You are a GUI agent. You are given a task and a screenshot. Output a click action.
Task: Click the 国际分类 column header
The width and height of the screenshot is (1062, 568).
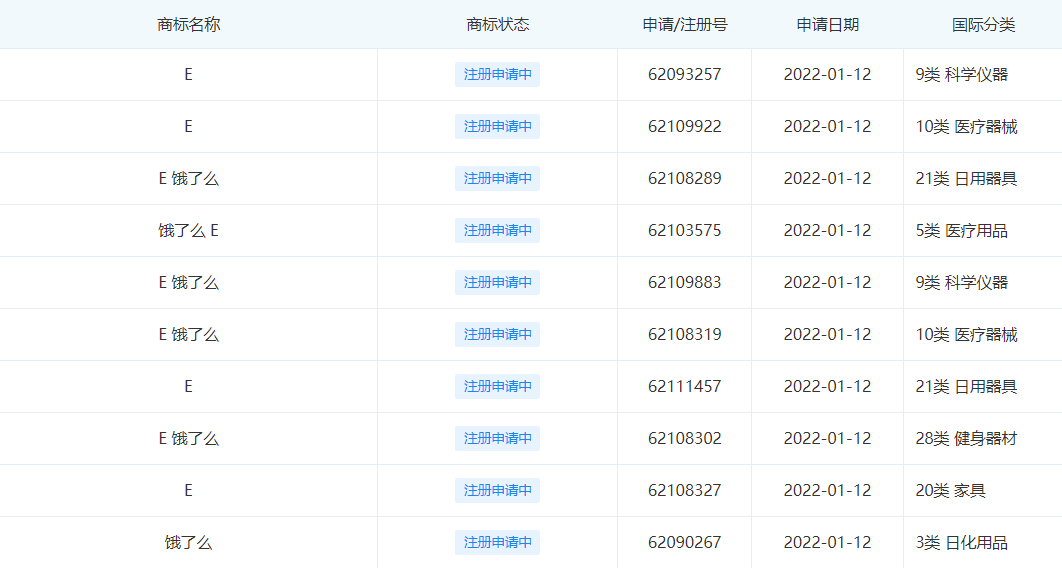click(x=983, y=25)
